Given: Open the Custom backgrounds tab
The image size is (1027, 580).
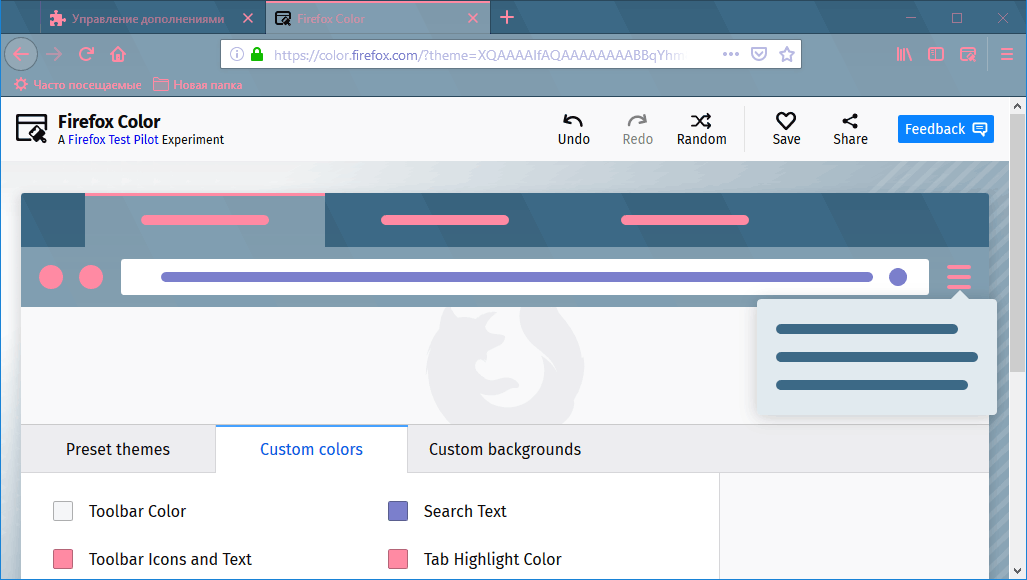Looking at the screenshot, I should click(x=505, y=449).
